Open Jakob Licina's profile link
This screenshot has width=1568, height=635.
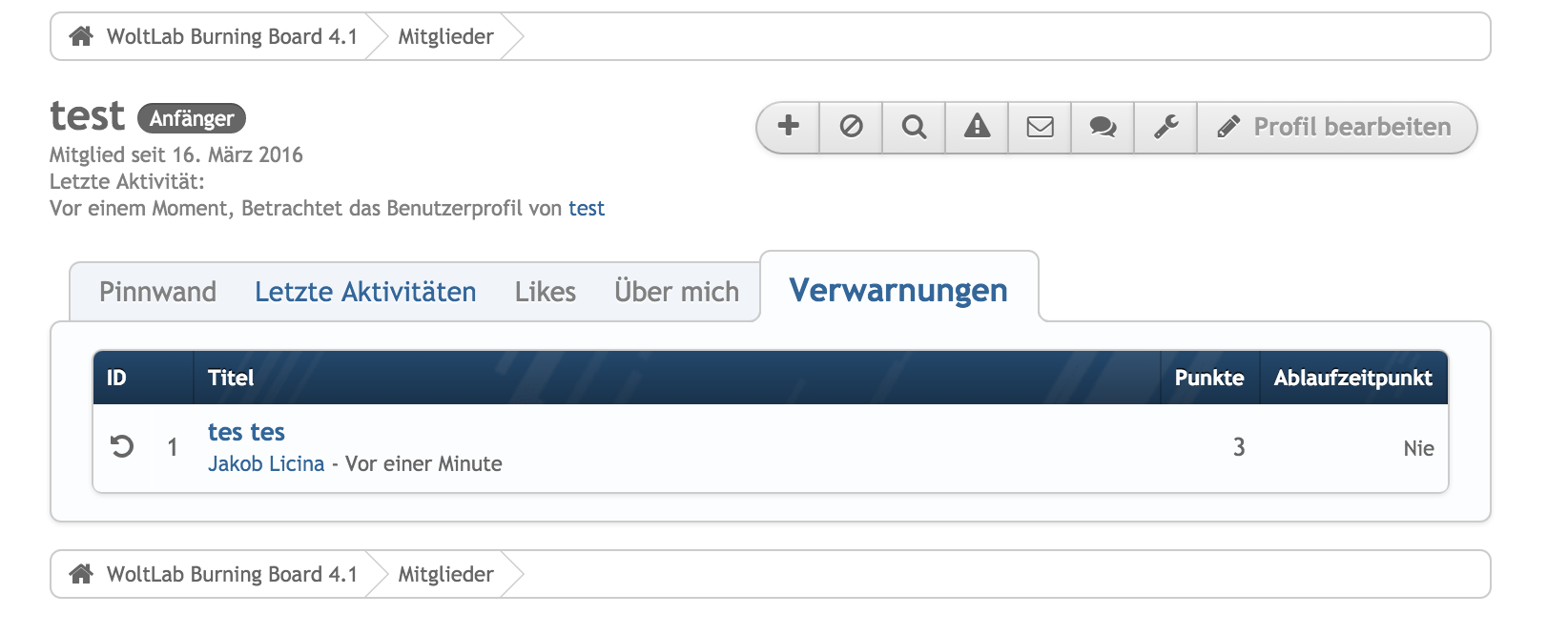tap(266, 463)
